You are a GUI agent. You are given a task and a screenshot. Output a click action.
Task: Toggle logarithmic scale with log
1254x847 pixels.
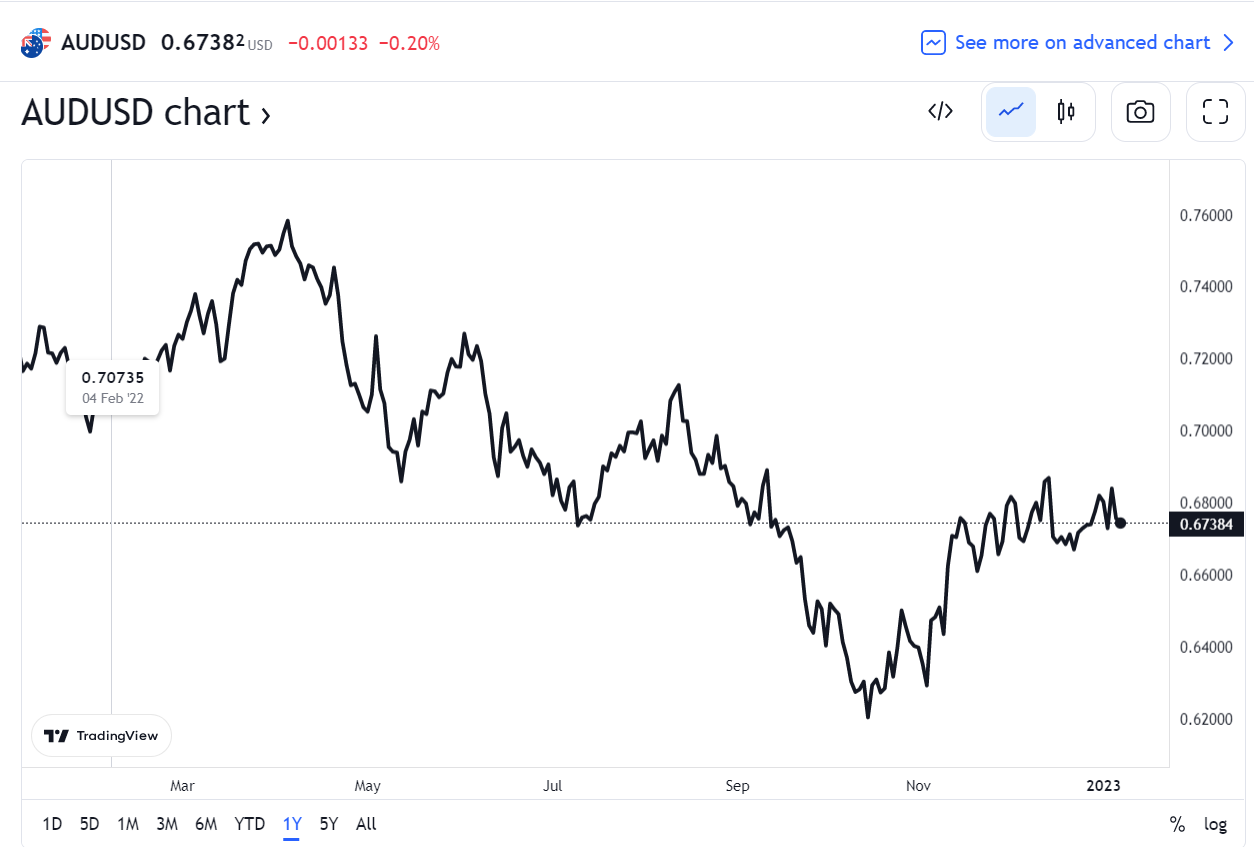tap(1215, 824)
